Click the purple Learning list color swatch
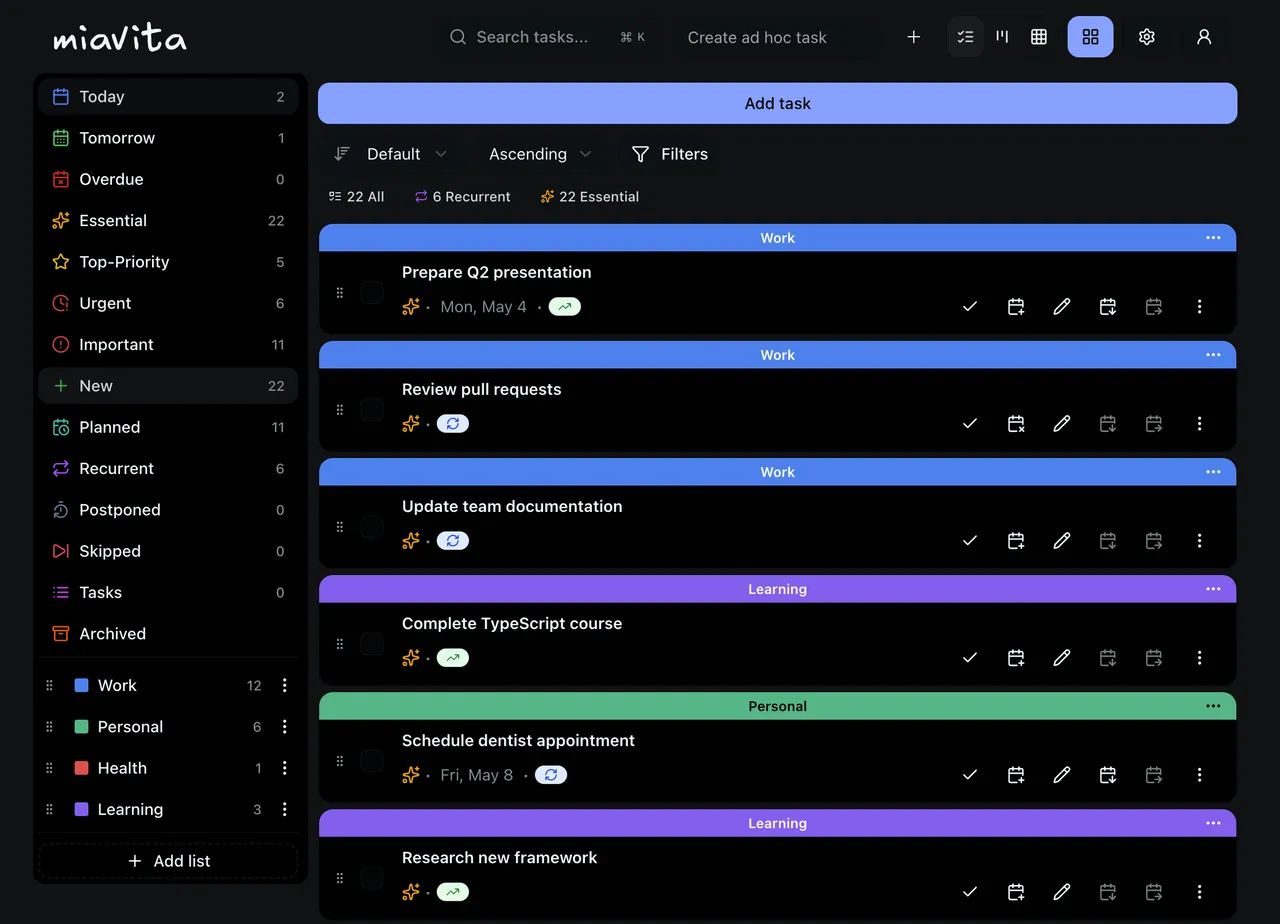 pyautogui.click(x=82, y=810)
